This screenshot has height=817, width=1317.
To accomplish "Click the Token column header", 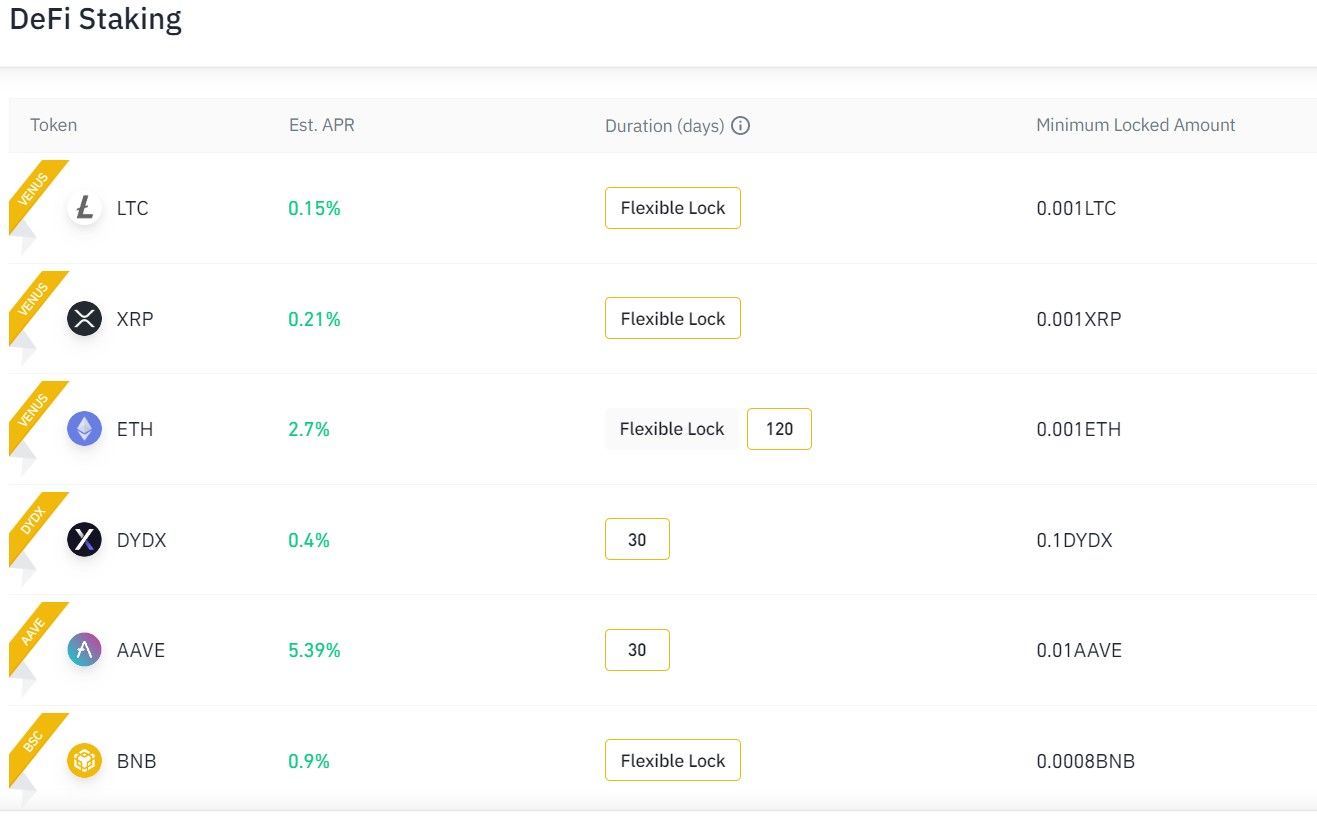I will coord(54,126).
